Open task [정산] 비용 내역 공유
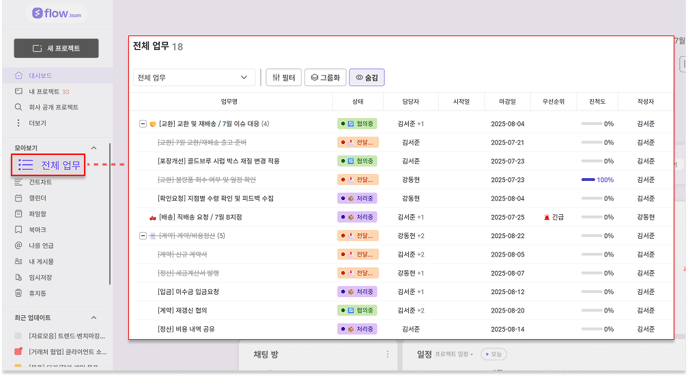Image resolution: width=688 pixels, height=376 pixels. [x=186, y=329]
